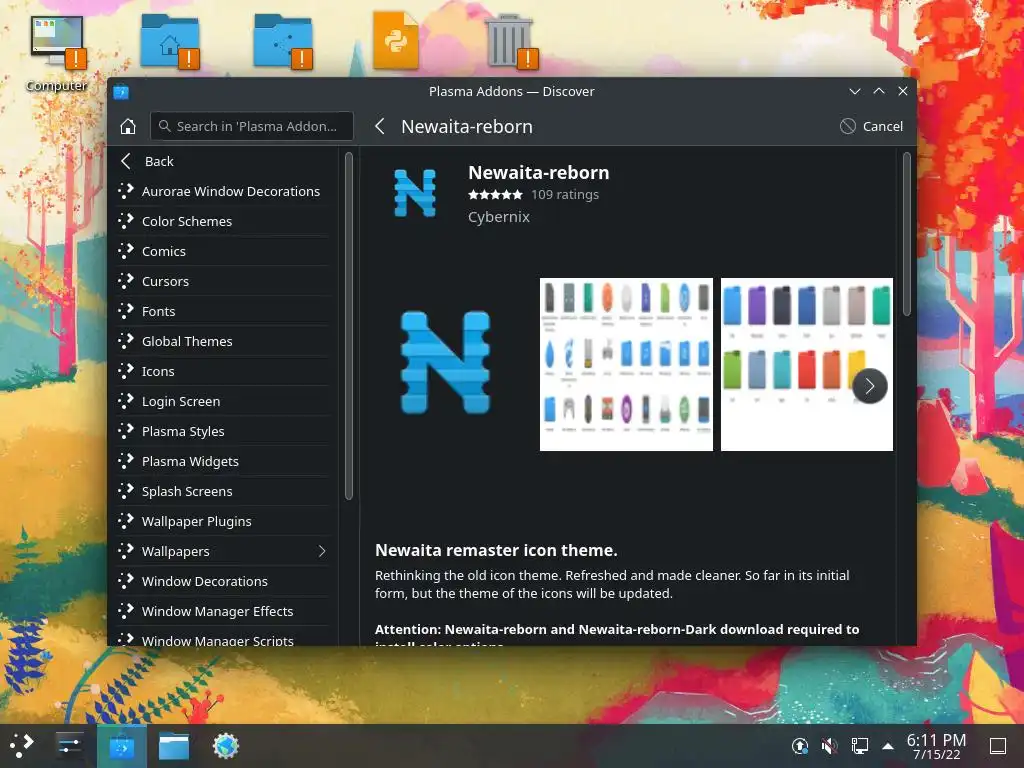Open the Comics category

tap(223, 251)
